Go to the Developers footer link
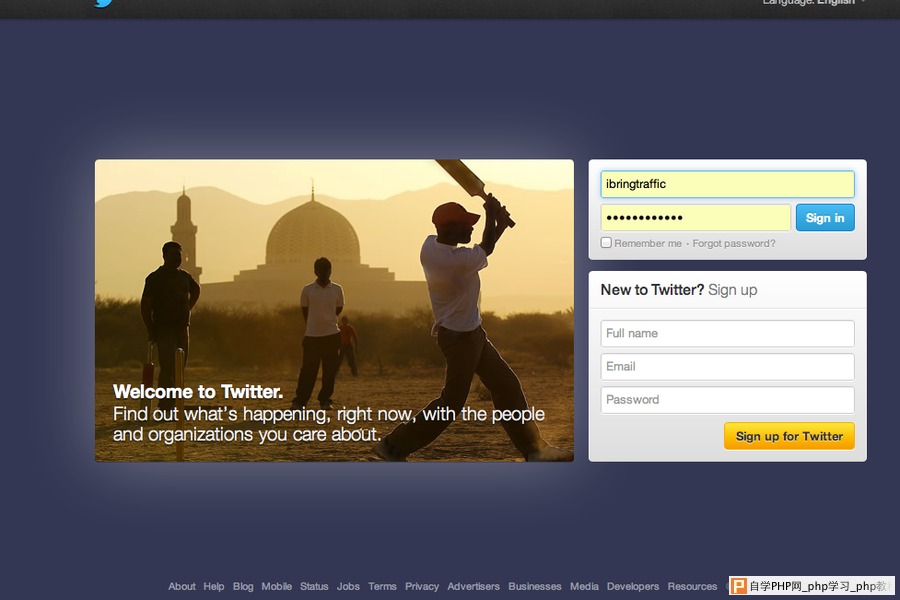This screenshot has height=600, width=900. point(633,586)
